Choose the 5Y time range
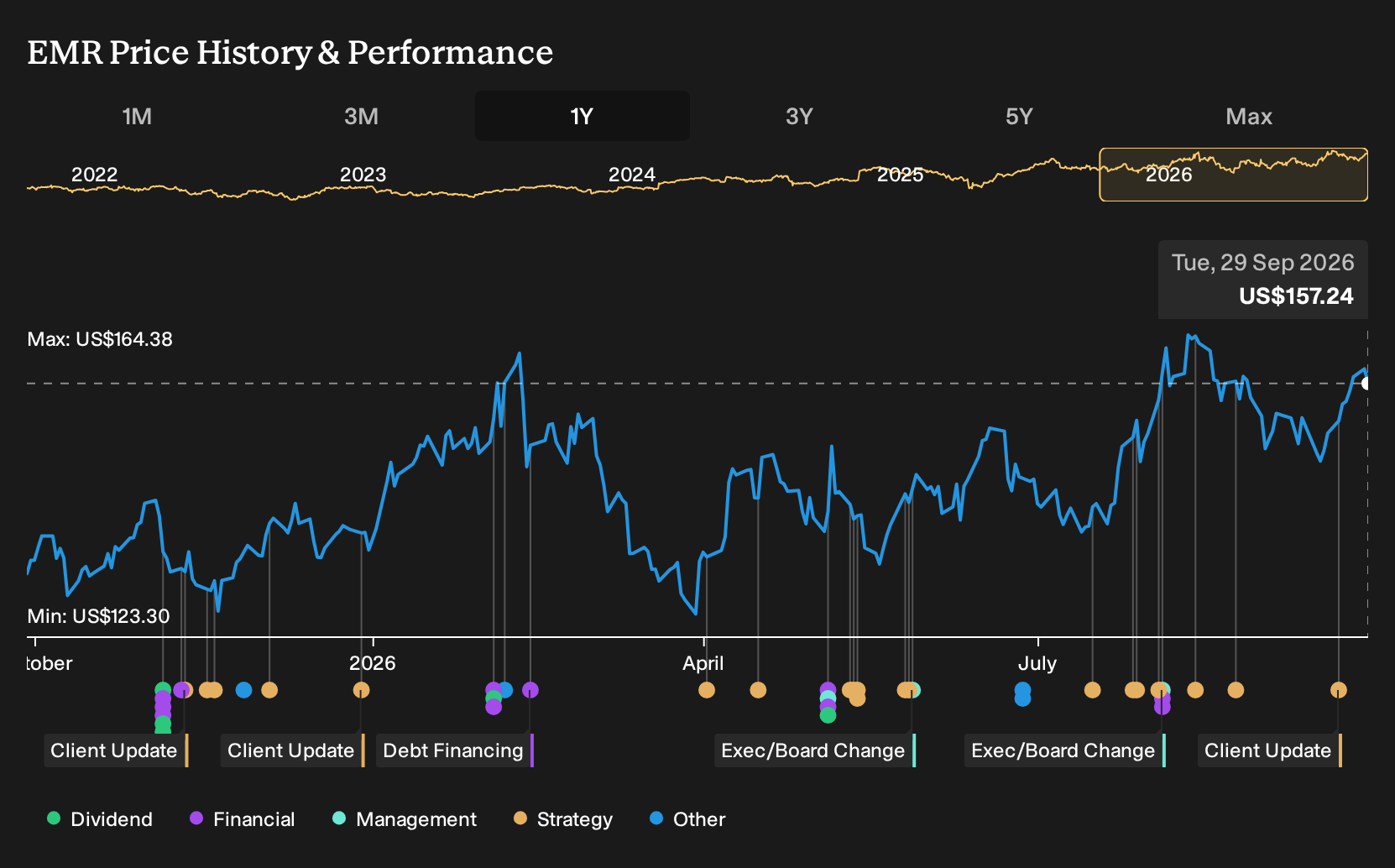This screenshot has height=868, width=1395. 1019,116
